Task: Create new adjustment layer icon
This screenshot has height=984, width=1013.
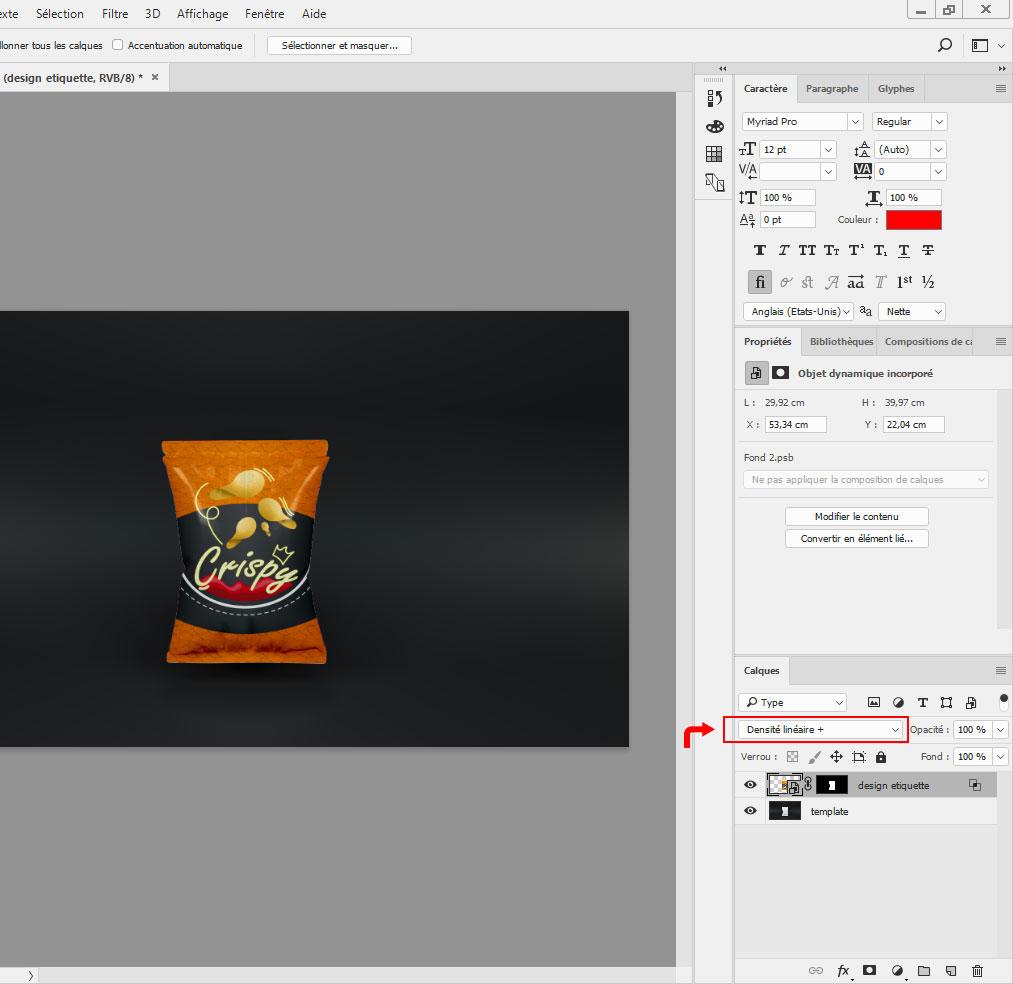Action: click(897, 970)
